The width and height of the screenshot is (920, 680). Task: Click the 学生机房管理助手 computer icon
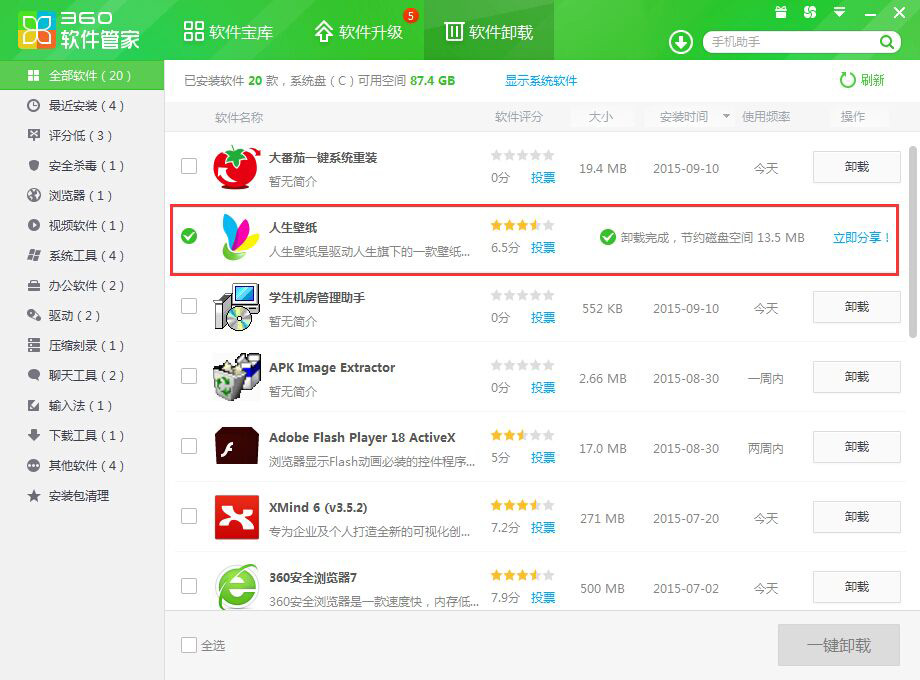click(x=236, y=307)
